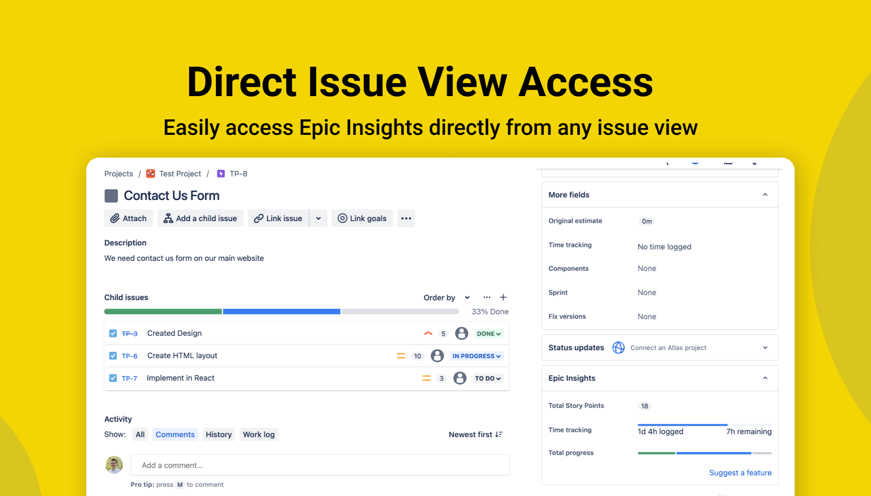
Task: Click the high priority arrow icon on TP-3
Action: [428, 334]
